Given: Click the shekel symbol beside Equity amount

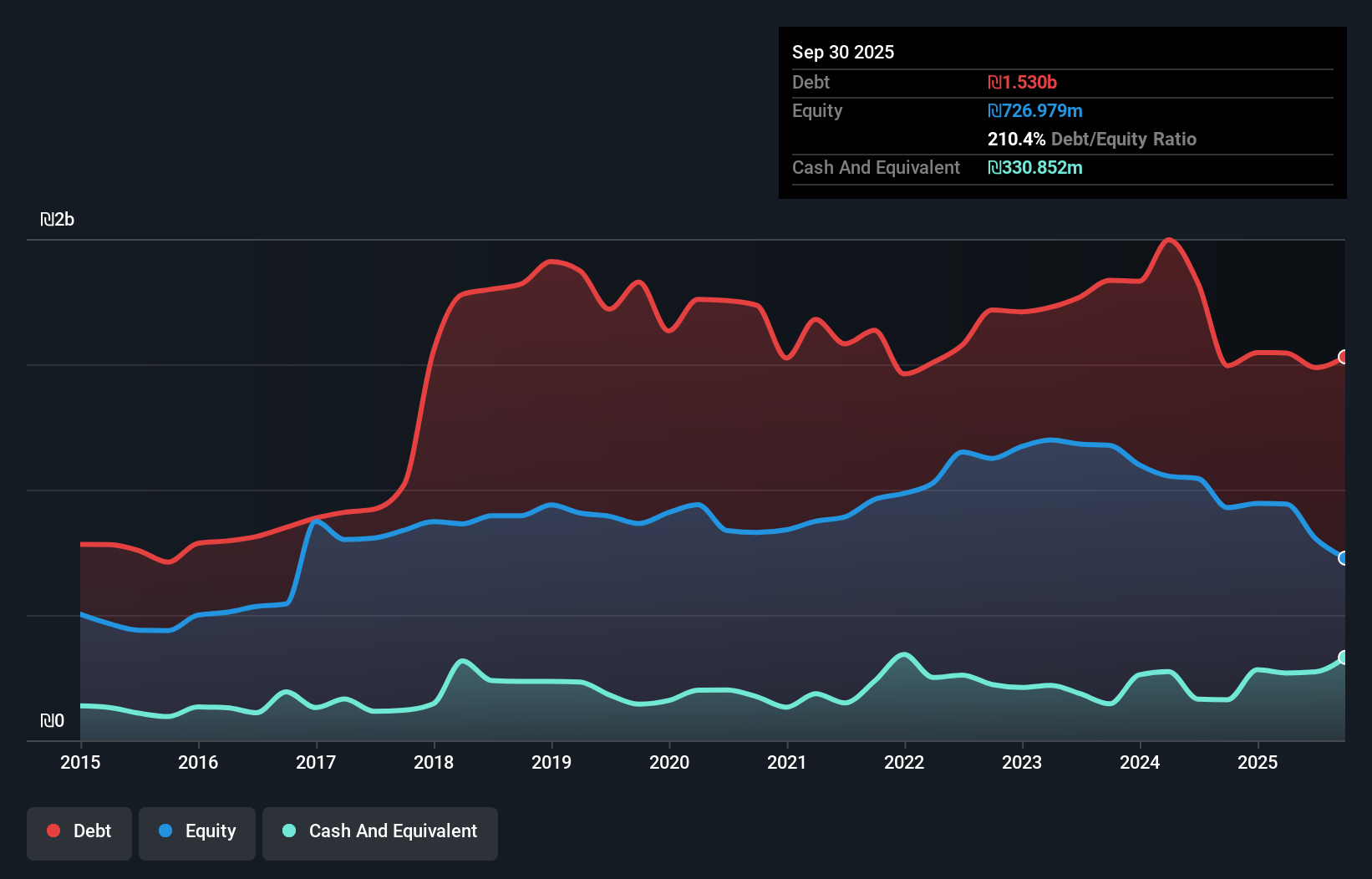Looking at the screenshot, I should click(994, 110).
